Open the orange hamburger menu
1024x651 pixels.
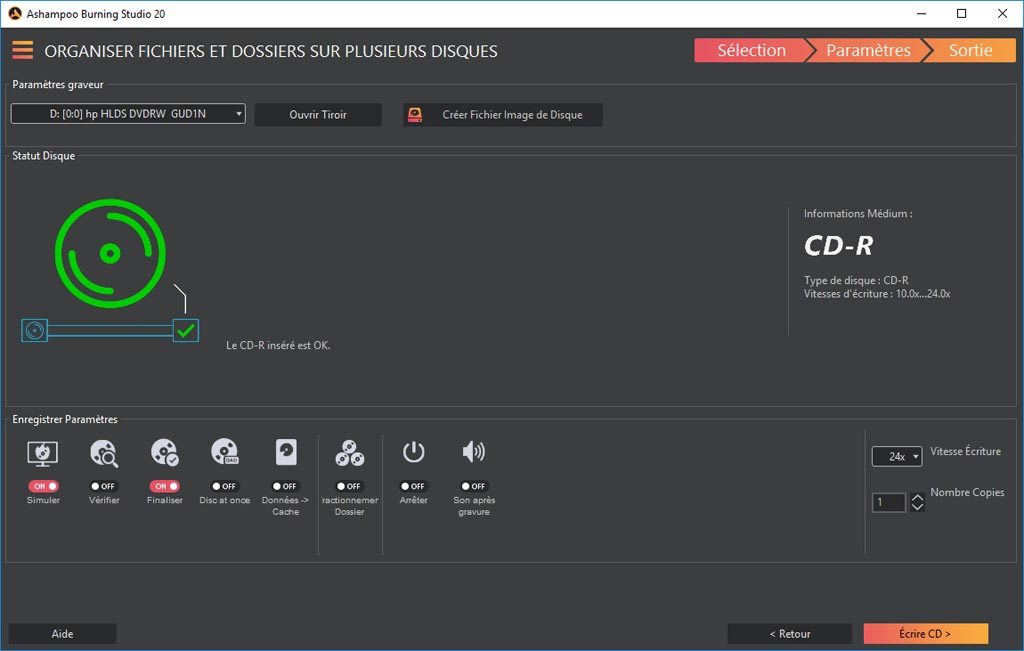coord(22,50)
